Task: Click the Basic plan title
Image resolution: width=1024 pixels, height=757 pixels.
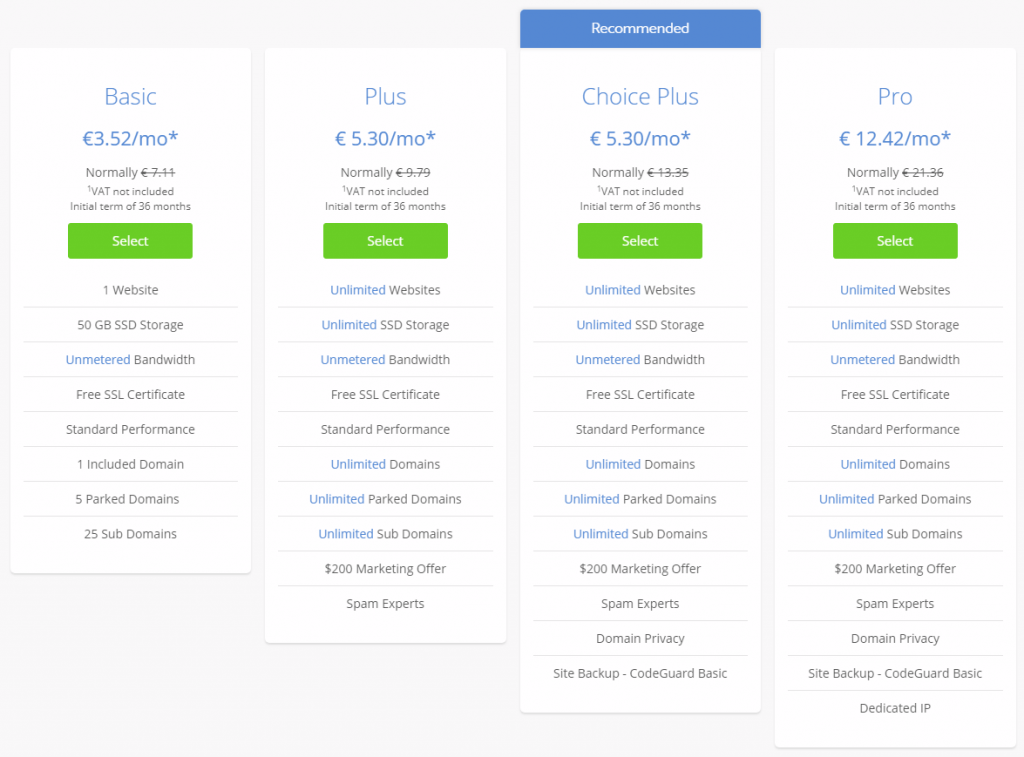Action: click(x=131, y=97)
